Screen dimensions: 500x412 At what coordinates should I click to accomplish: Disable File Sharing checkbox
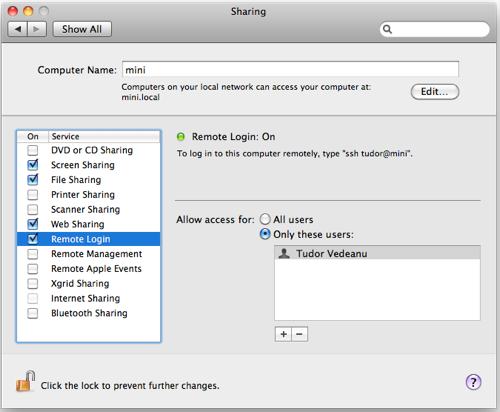coord(33,180)
